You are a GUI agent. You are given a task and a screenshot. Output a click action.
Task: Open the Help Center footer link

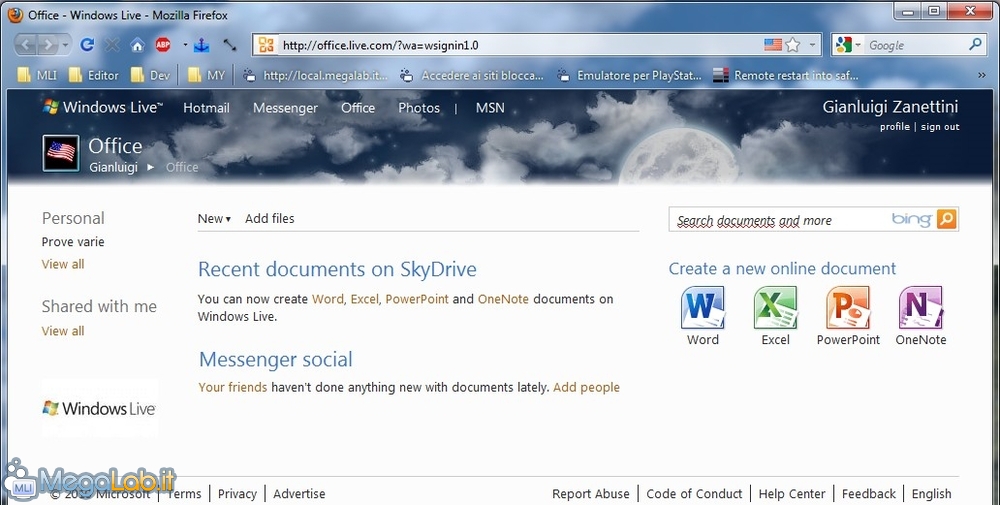[791, 494]
